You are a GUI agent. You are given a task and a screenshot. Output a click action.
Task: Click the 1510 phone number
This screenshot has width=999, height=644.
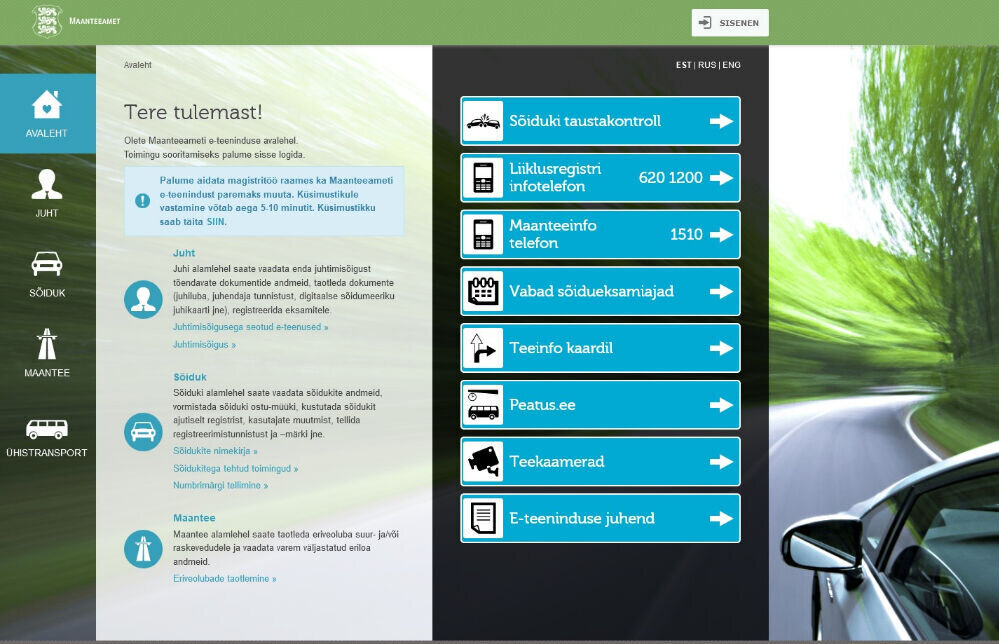coord(686,234)
